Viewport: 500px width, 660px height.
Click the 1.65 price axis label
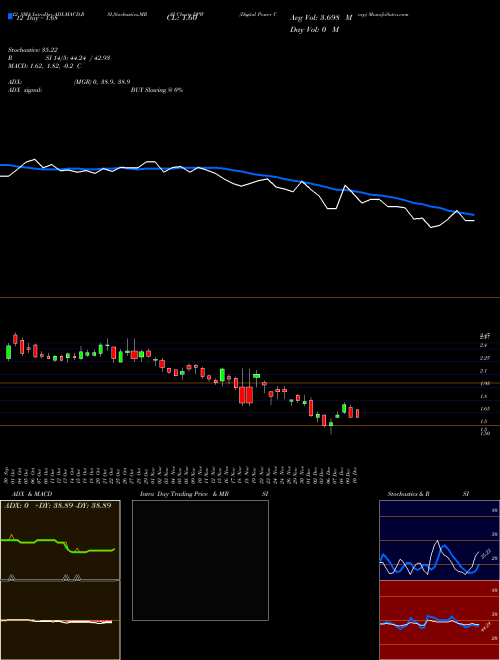point(484,409)
